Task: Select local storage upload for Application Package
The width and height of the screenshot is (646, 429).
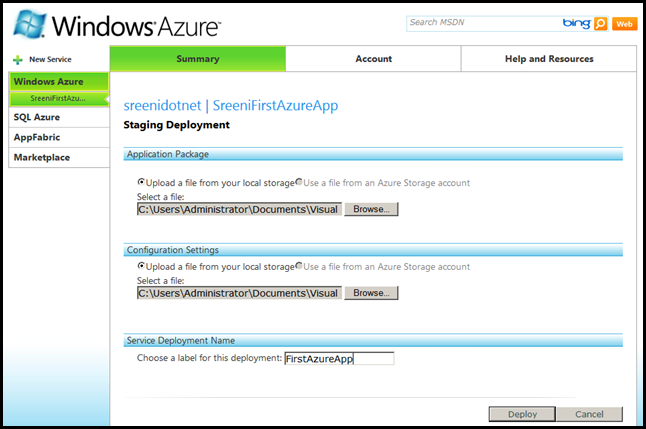Action: 141,183
